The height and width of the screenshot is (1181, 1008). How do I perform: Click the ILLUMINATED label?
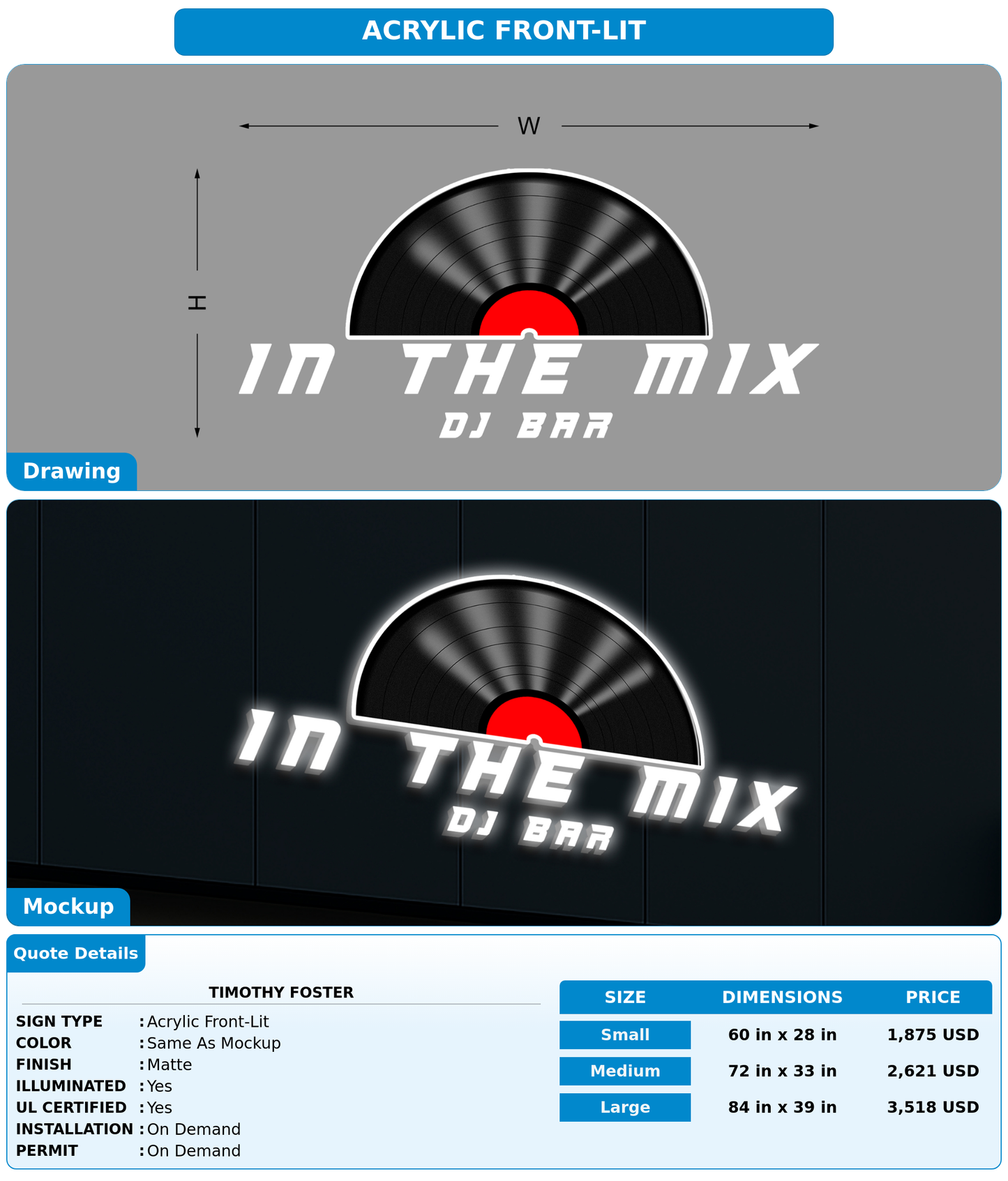click(71, 1087)
